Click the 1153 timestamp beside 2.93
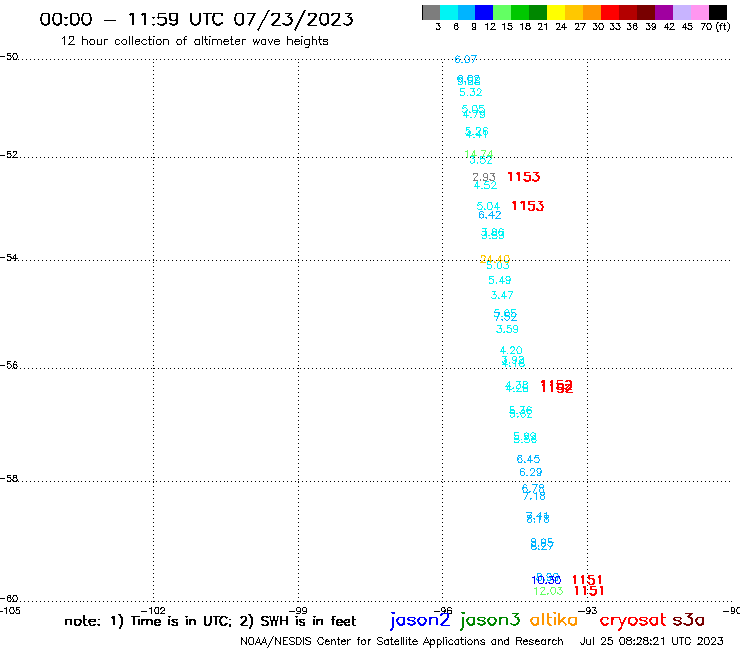Screen dimensions: 740x650 (524, 177)
